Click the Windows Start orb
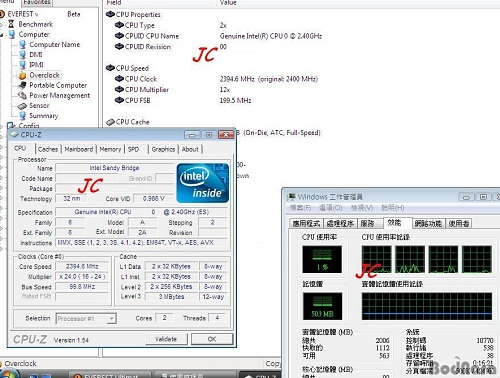 (x=8, y=374)
